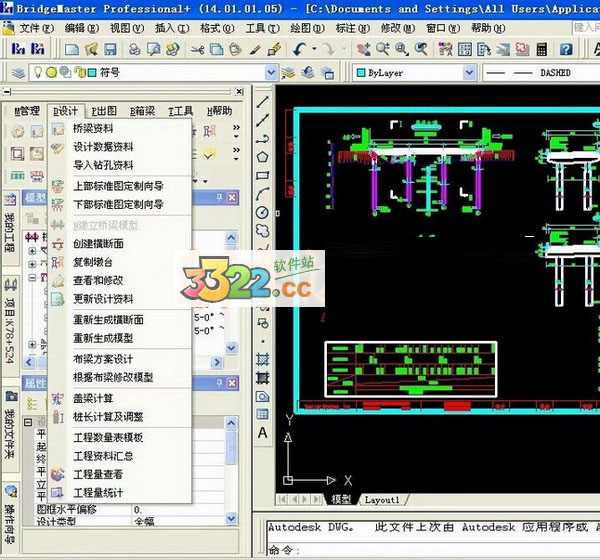The height and width of the screenshot is (559, 600).
Task: Choose 桥梁资料 from the design menu
Action: click(x=93, y=129)
